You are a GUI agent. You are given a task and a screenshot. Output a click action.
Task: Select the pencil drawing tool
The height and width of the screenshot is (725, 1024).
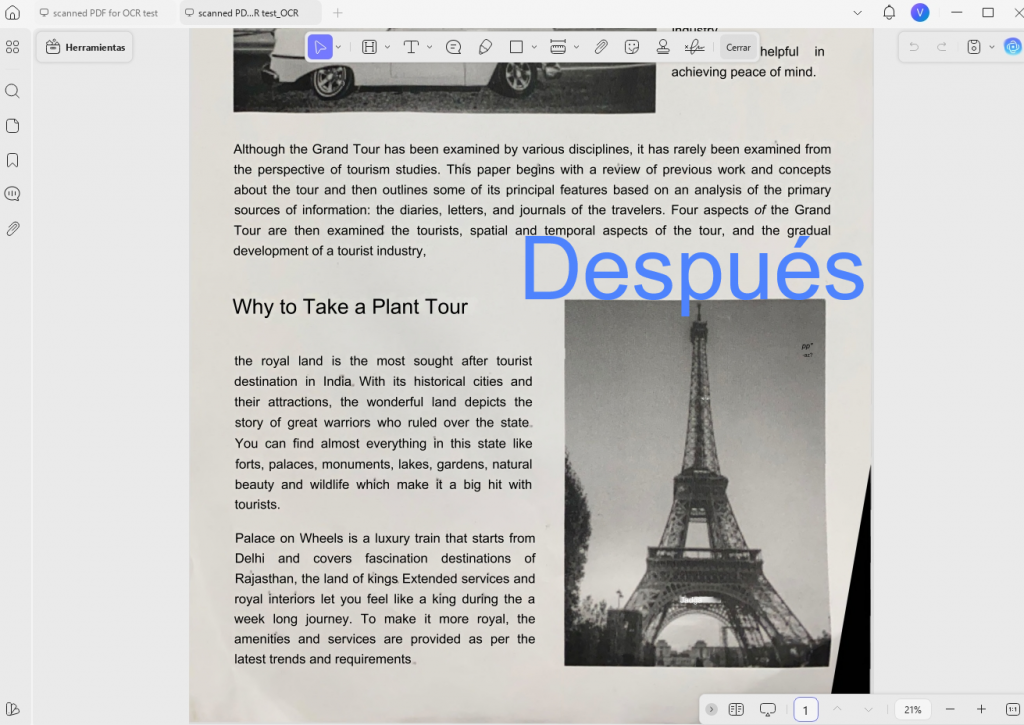pyautogui.click(x=485, y=47)
